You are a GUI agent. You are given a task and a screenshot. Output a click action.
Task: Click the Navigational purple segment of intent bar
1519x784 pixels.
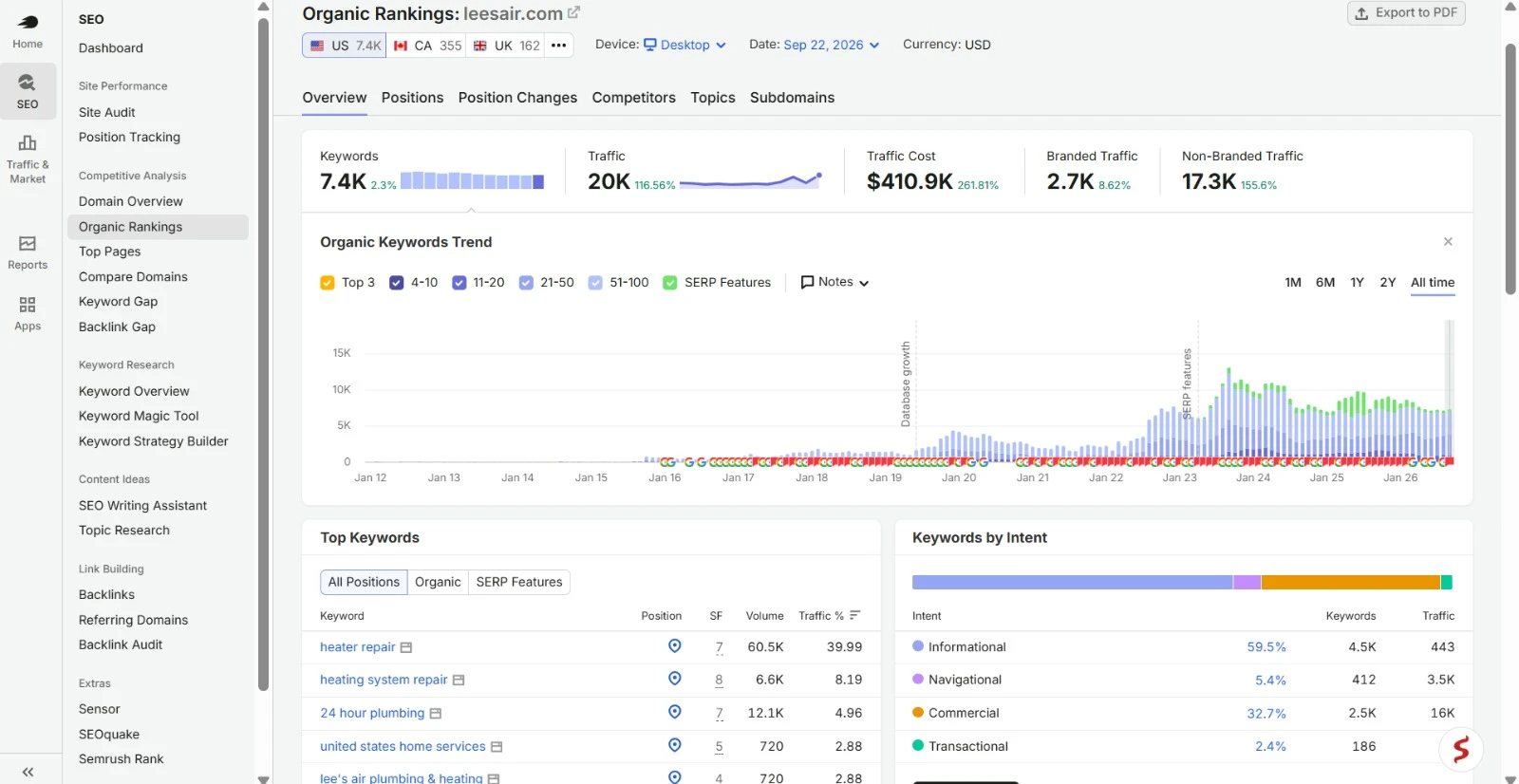(1247, 582)
